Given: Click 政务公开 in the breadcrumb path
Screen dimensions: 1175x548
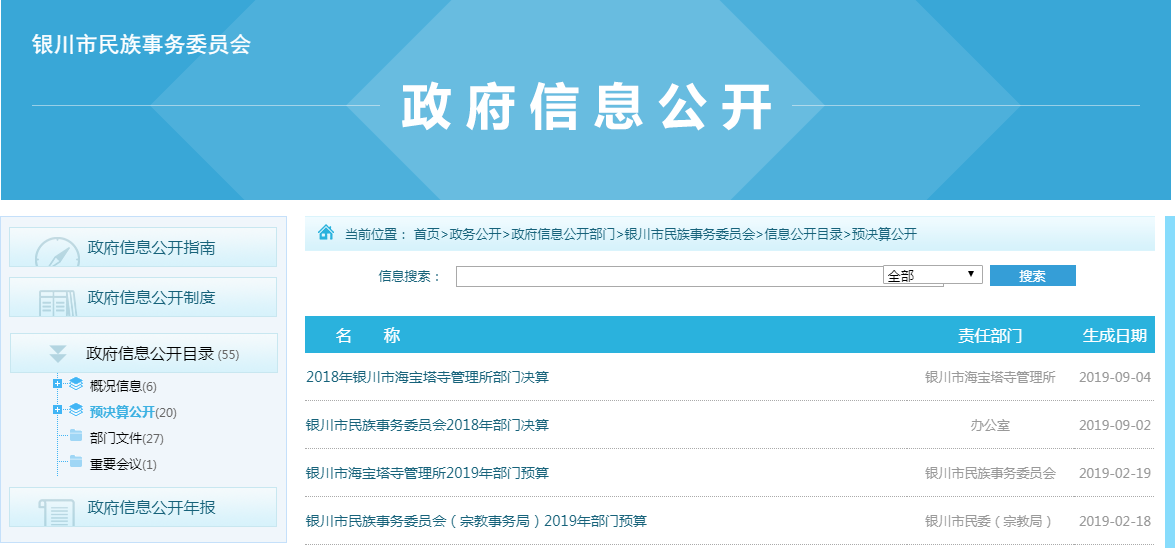Looking at the screenshot, I should [x=475, y=234].
